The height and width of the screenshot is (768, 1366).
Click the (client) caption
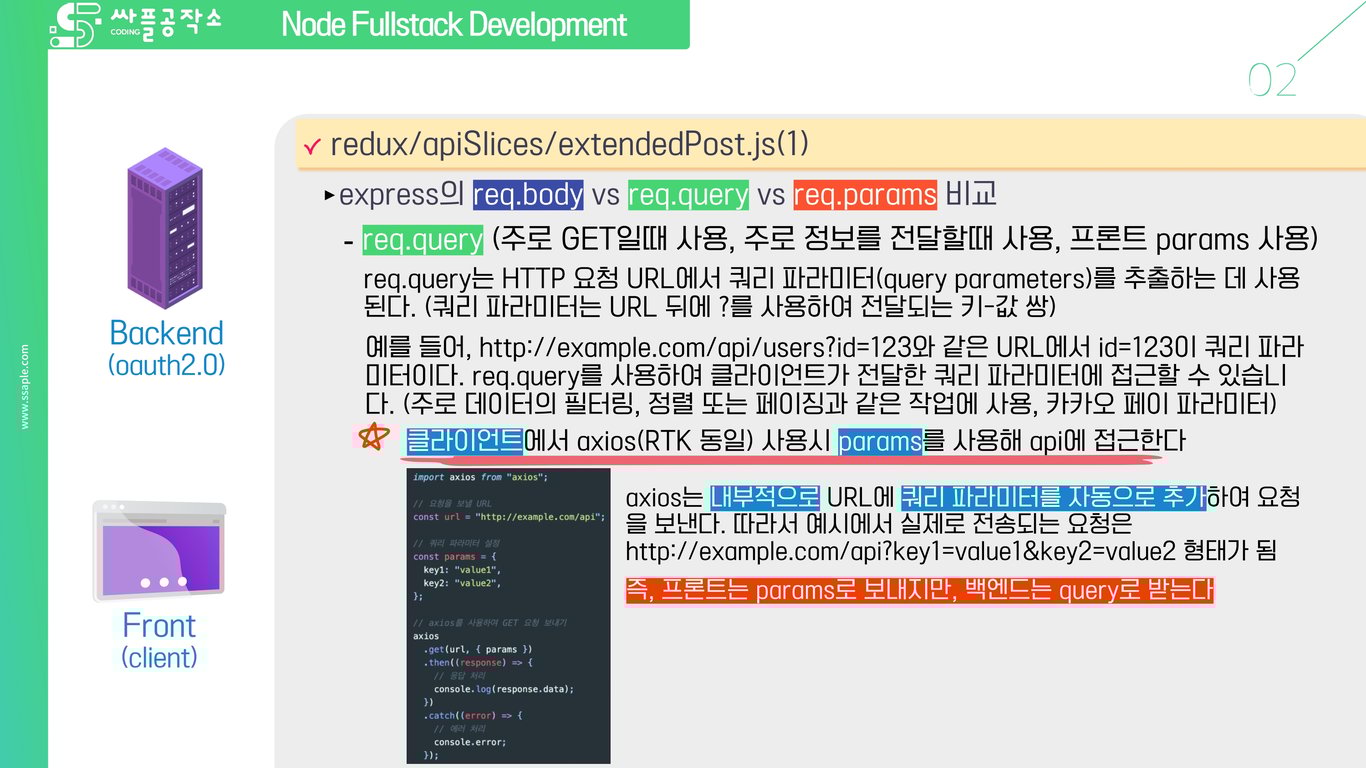tap(159, 657)
